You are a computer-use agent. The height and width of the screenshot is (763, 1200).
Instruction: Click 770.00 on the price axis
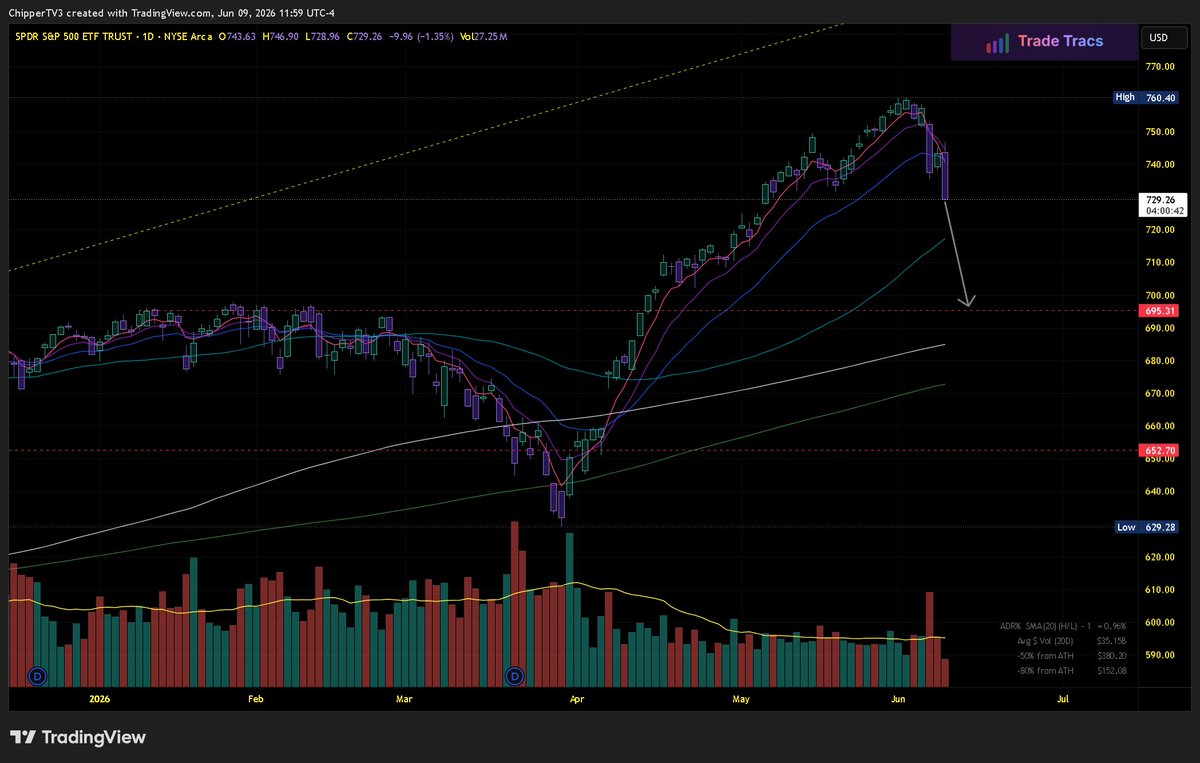(x=1159, y=66)
